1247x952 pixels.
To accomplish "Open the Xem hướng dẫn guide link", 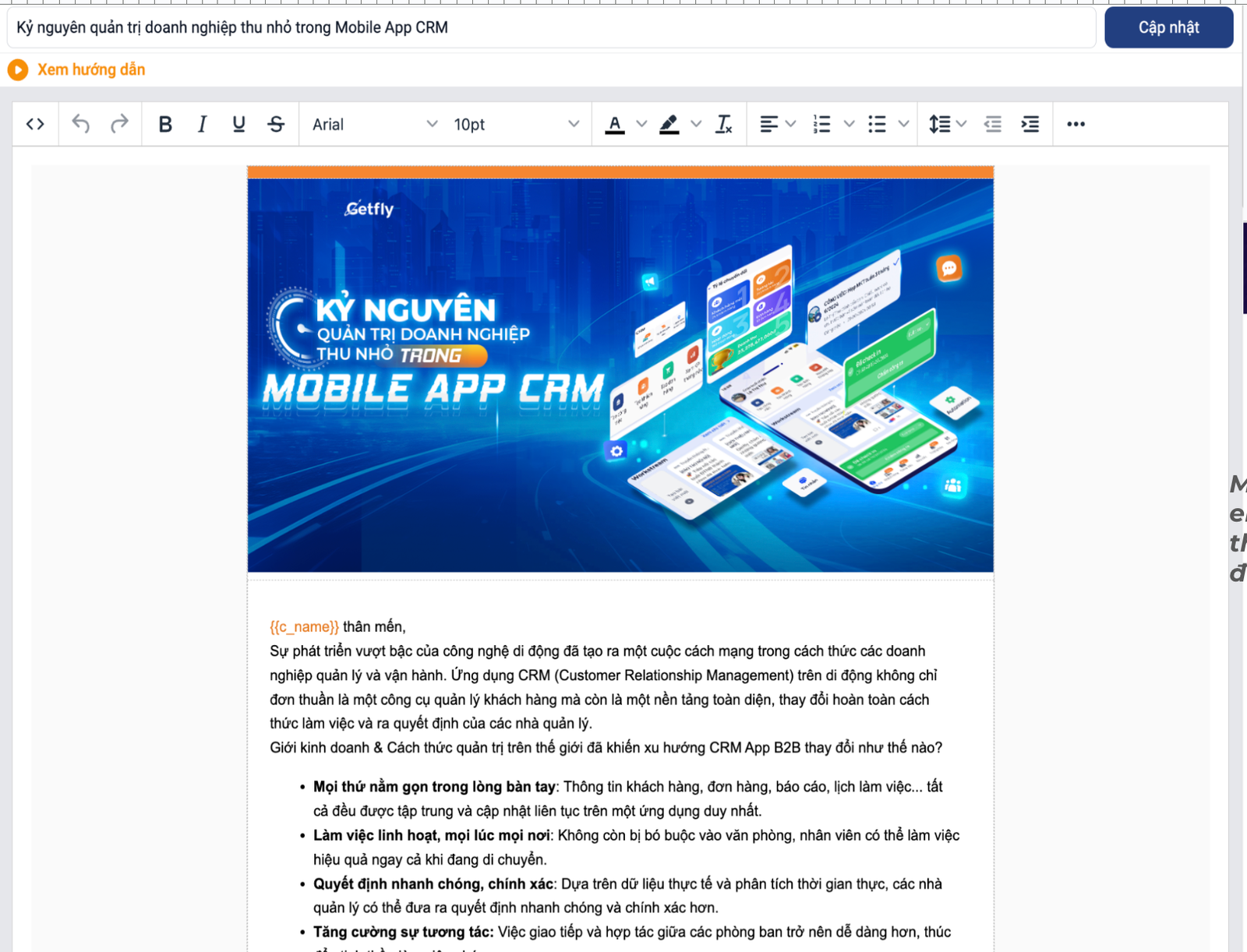I will 91,69.
